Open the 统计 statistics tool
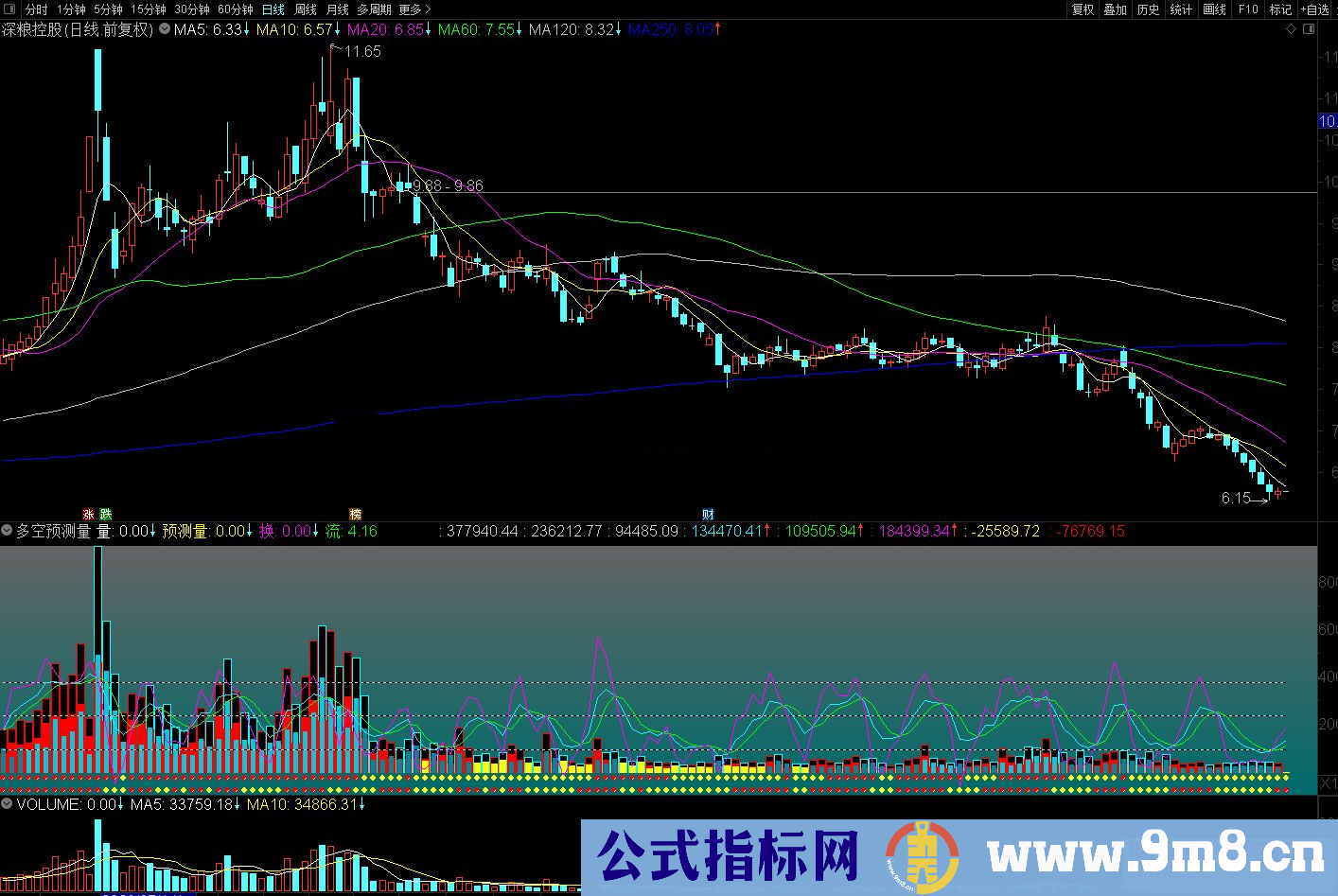This screenshot has height=896, width=1338. pyautogui.click(x=1180, y=9)
